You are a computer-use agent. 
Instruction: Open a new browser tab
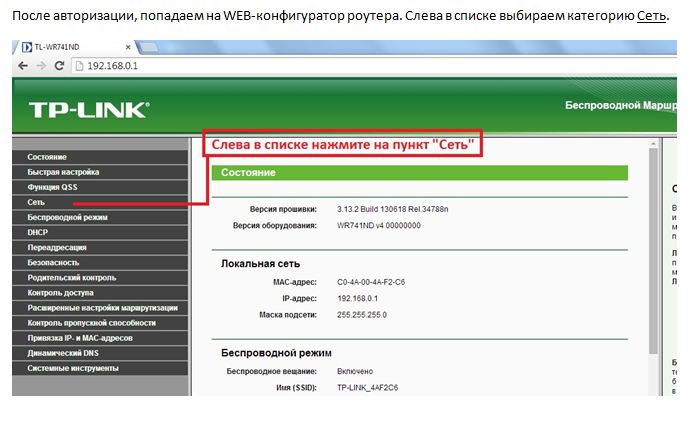click(150, 47)
